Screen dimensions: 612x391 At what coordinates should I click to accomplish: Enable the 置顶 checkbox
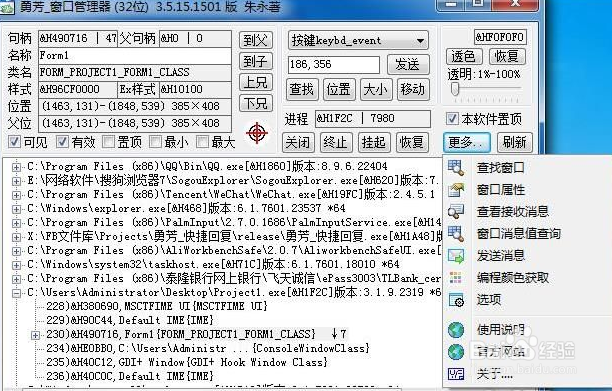(x=108, y=142)
